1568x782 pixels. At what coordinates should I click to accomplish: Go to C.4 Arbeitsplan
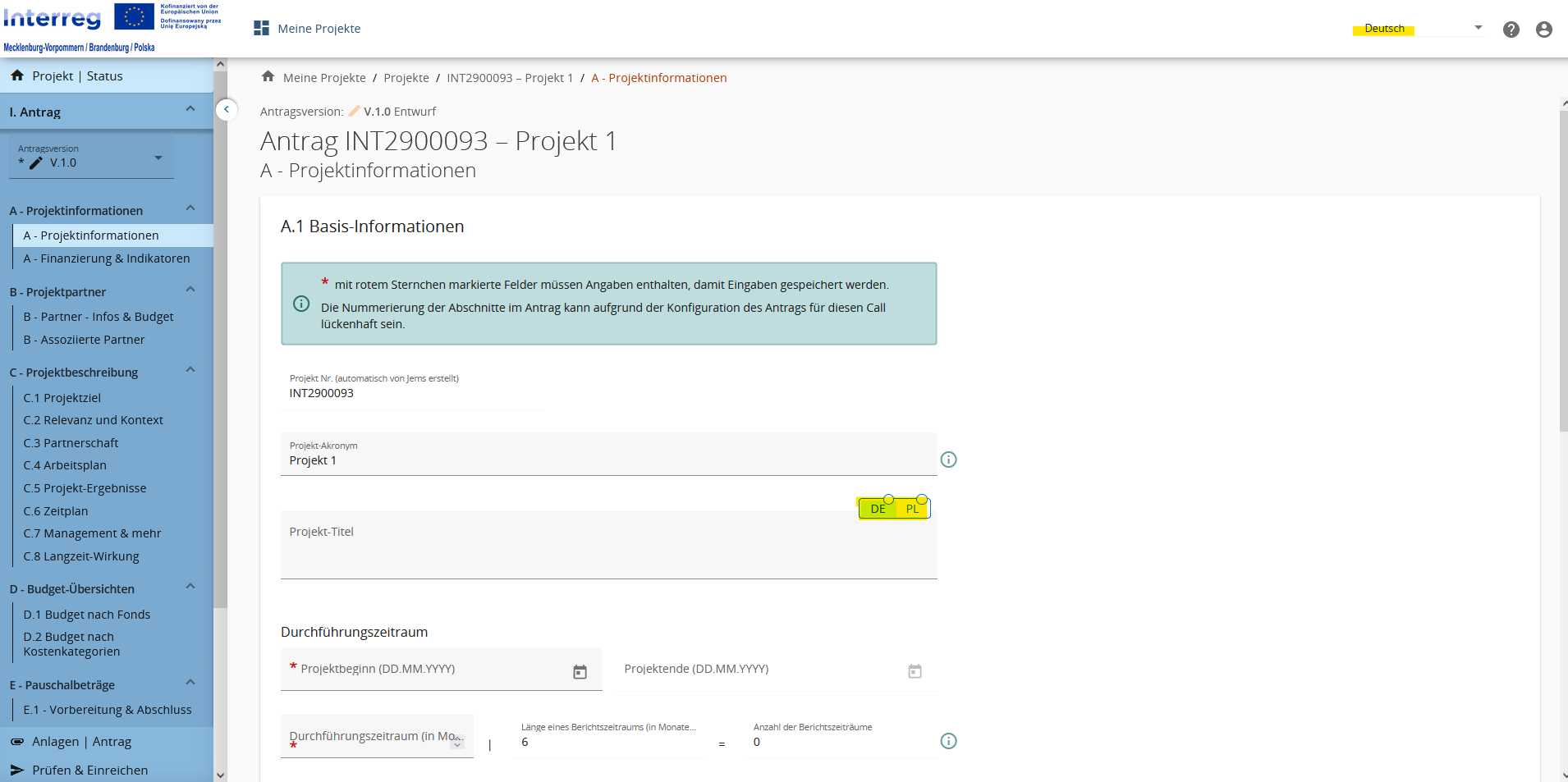pyautogui.click(x=65, y=465)
